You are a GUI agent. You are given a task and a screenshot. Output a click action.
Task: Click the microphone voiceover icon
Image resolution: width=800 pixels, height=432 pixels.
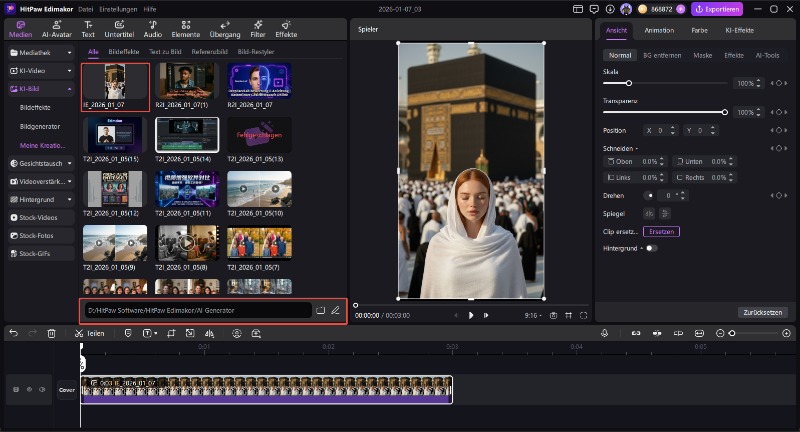coord(604,333)
